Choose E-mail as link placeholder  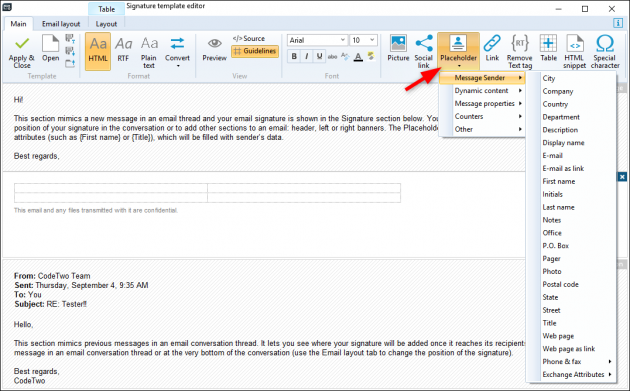(x=571, y=168)
